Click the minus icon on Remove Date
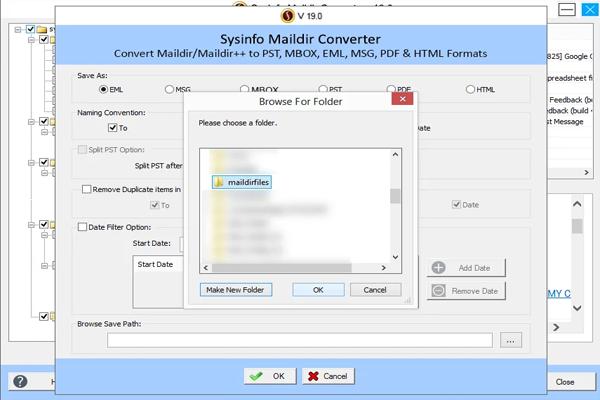Image resolution: width=600 pixels, height=400 pixels. [439, 291]
